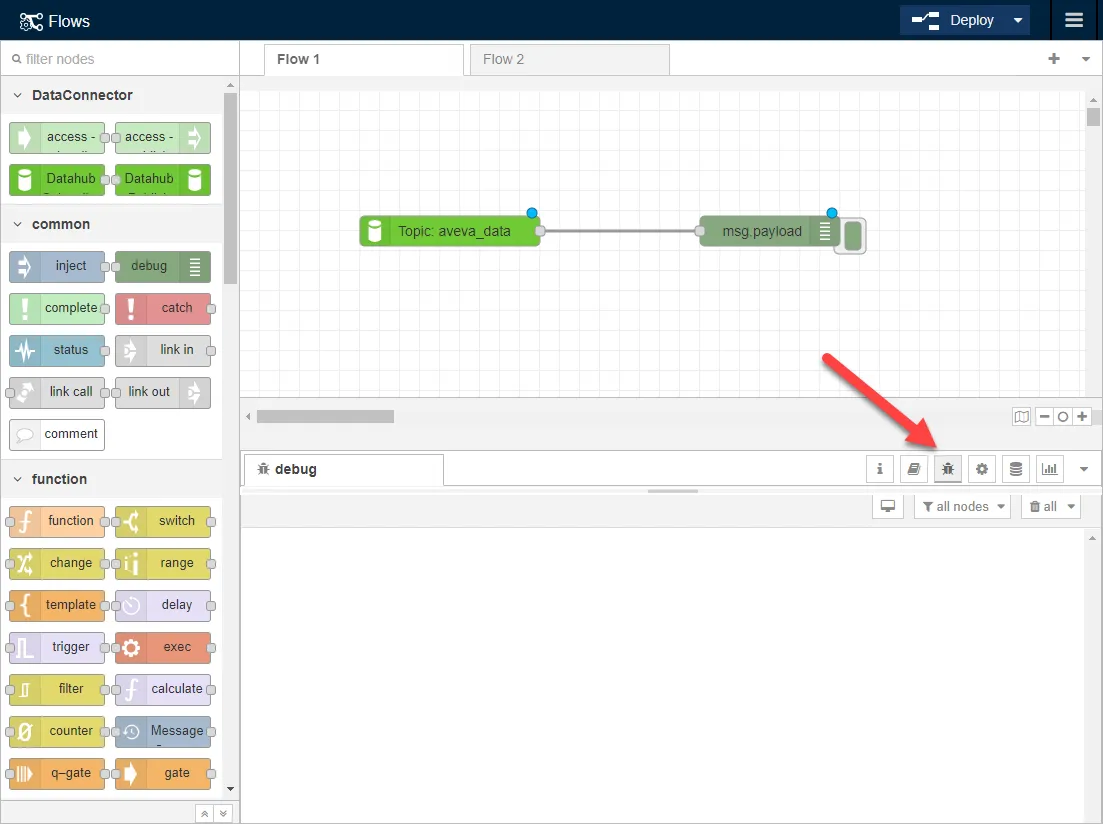Open the sidebar tabs dropdown arrow

[1083, 469]
